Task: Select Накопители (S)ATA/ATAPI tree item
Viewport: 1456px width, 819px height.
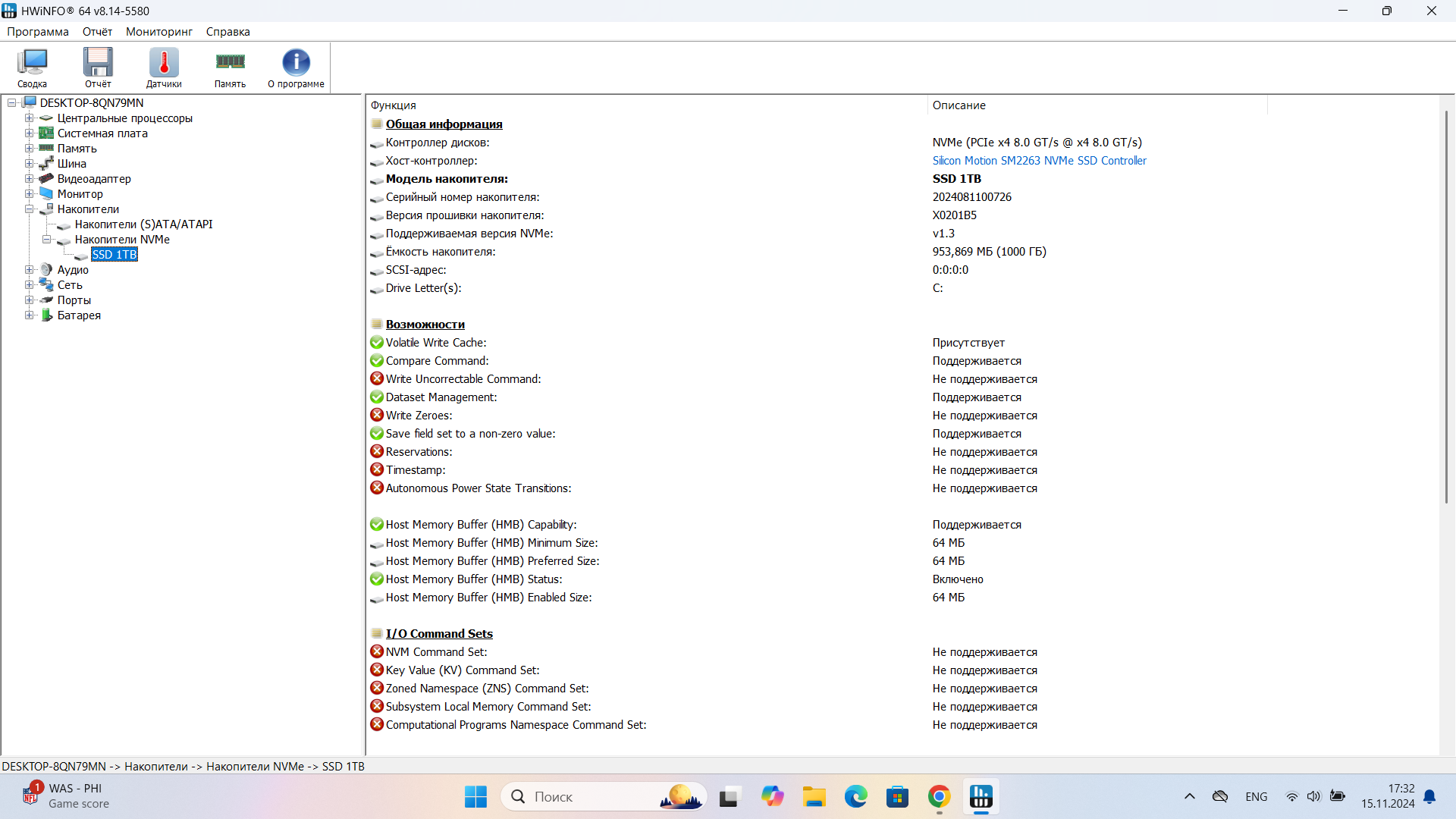Action: [x=143, y=224]
